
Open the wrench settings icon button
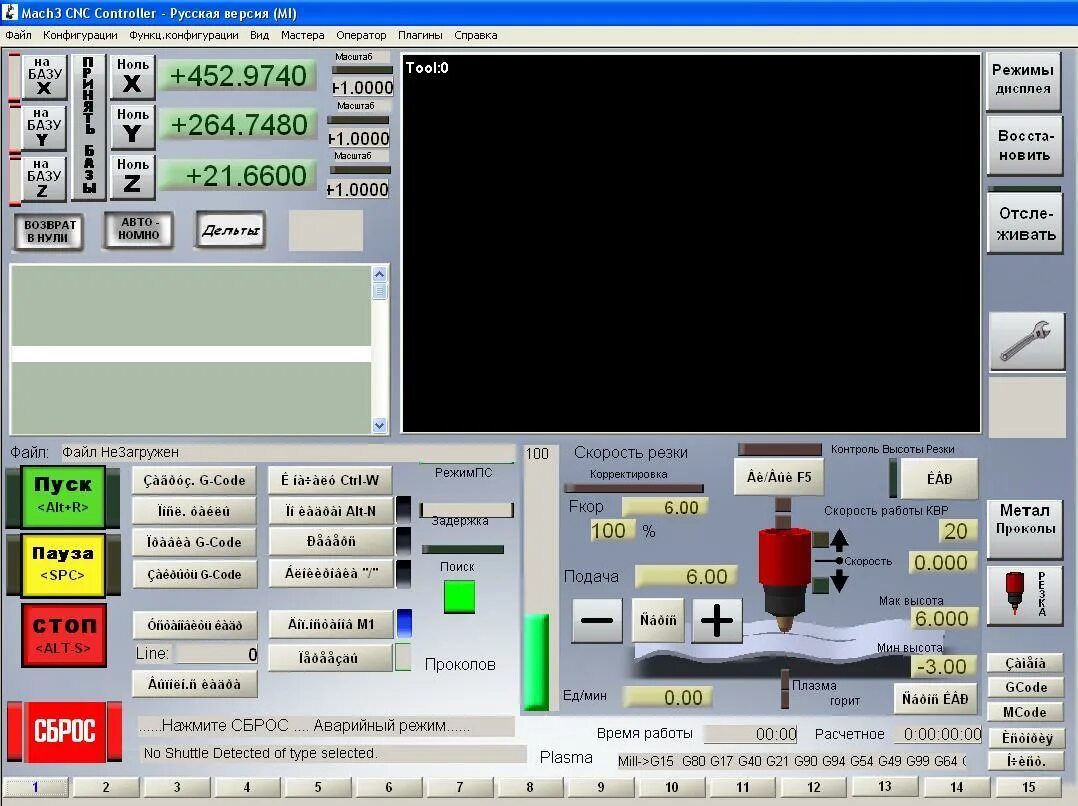[x=1026, y=341]
